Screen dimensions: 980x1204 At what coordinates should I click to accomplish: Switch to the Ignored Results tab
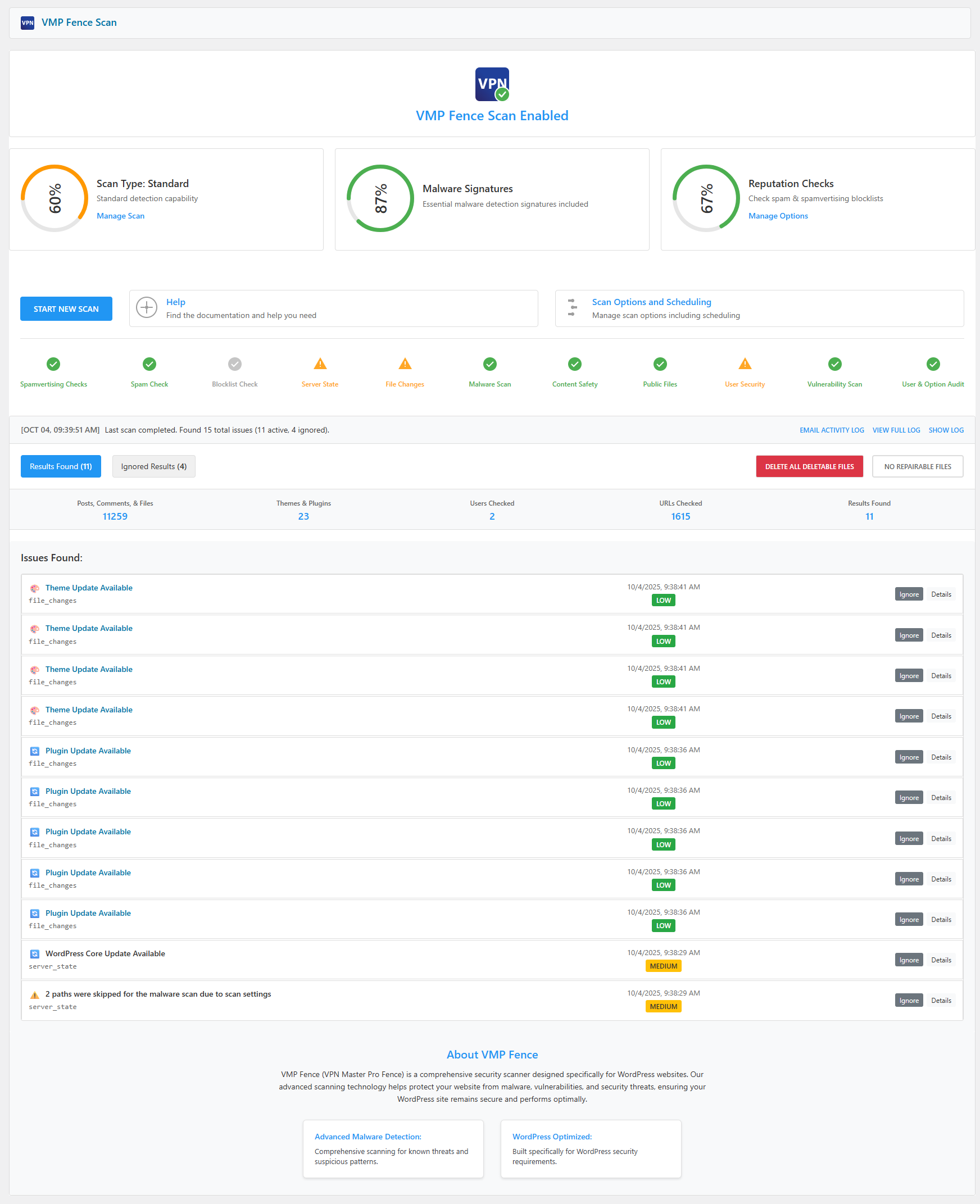[x=153, y=466]
